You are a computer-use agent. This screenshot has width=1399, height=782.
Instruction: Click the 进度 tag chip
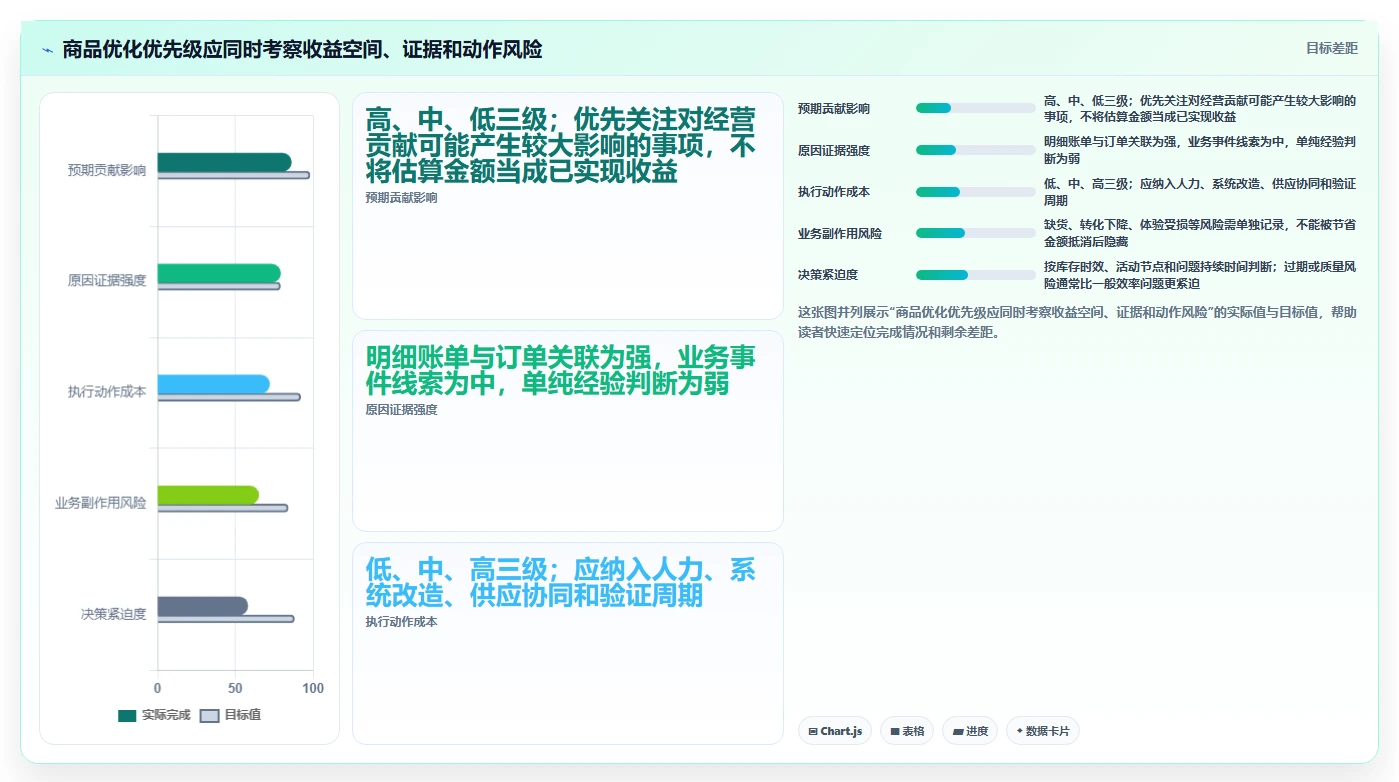[970, 731]
